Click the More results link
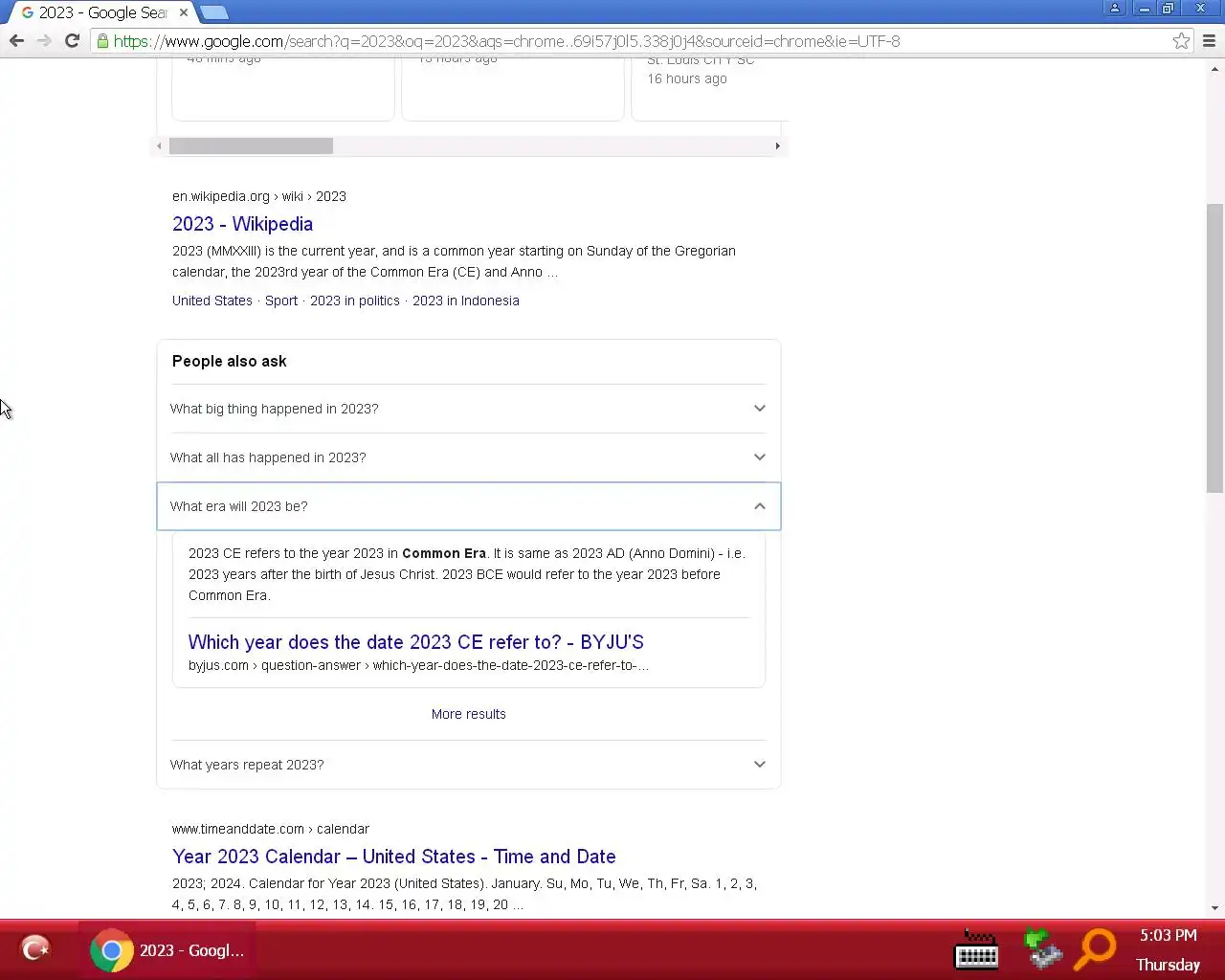The width and height of the screenshot is (1225, 980). point(469,714)
